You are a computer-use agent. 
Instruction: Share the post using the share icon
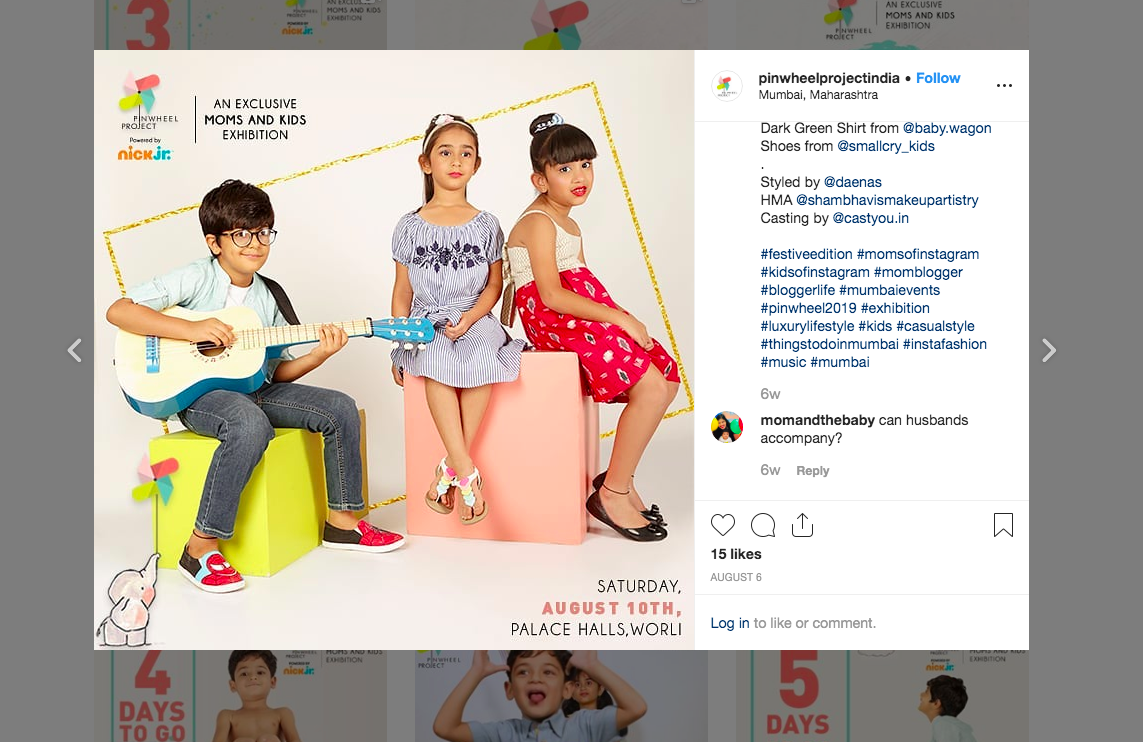pos(802,525)
